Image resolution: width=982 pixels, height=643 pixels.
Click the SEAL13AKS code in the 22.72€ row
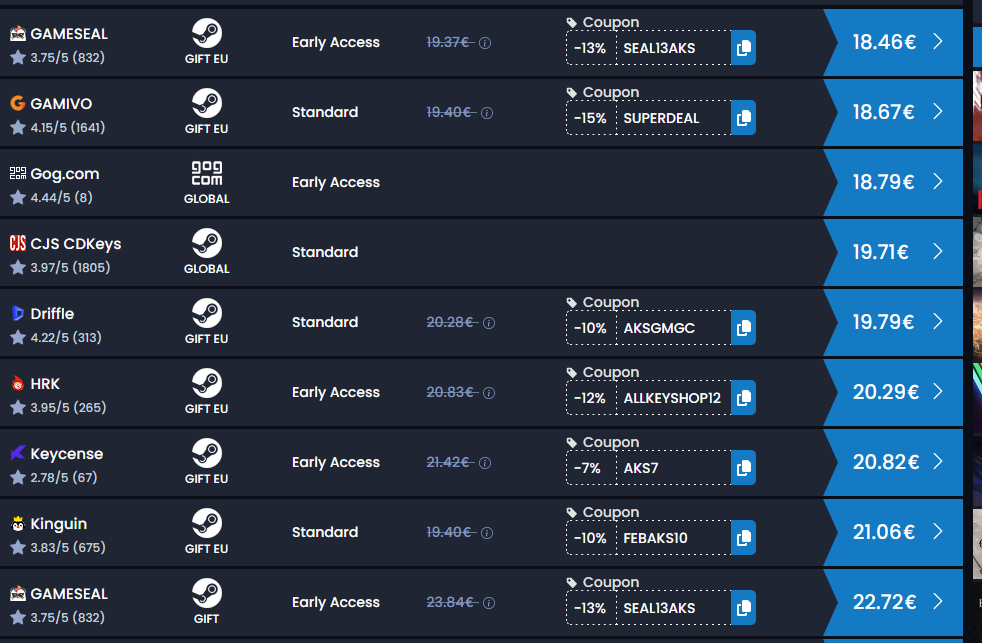pyautogui.click(x=659, y=608)
